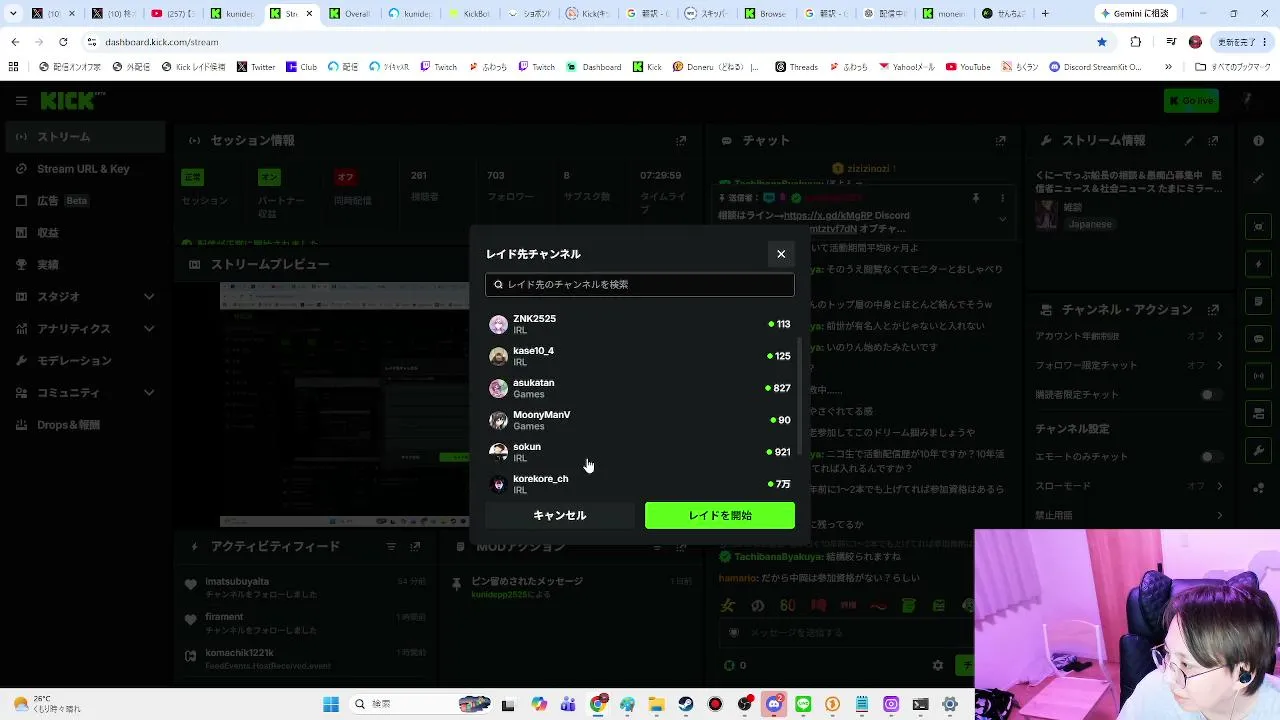Open the ストリーム sidebar section
Screen dimensions: 1280x720
tap(85, 137)
